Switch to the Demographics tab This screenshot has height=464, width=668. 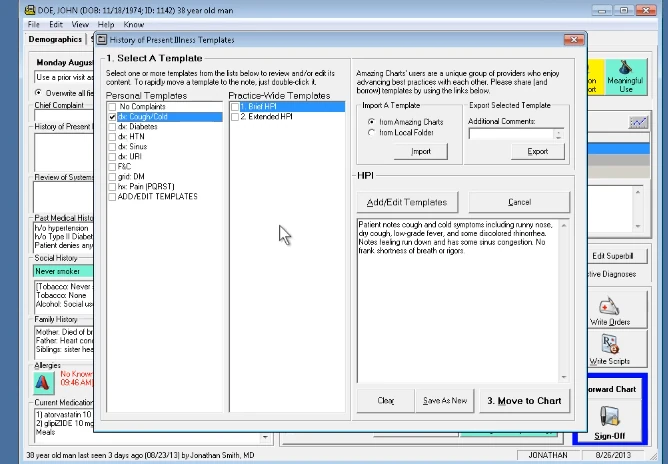point(55,39)
